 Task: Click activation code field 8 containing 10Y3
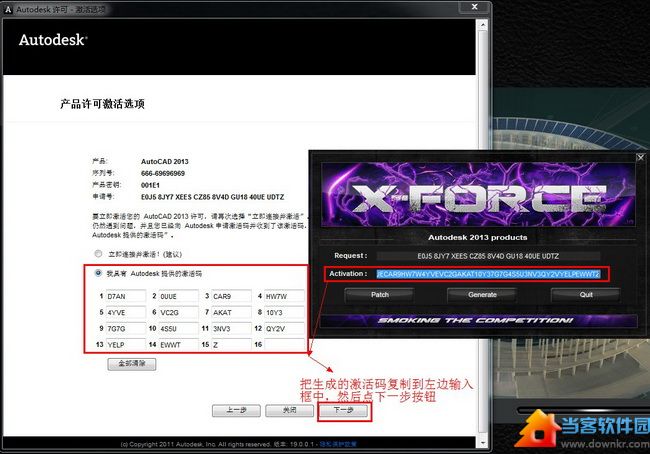click(x=284, y=312)
